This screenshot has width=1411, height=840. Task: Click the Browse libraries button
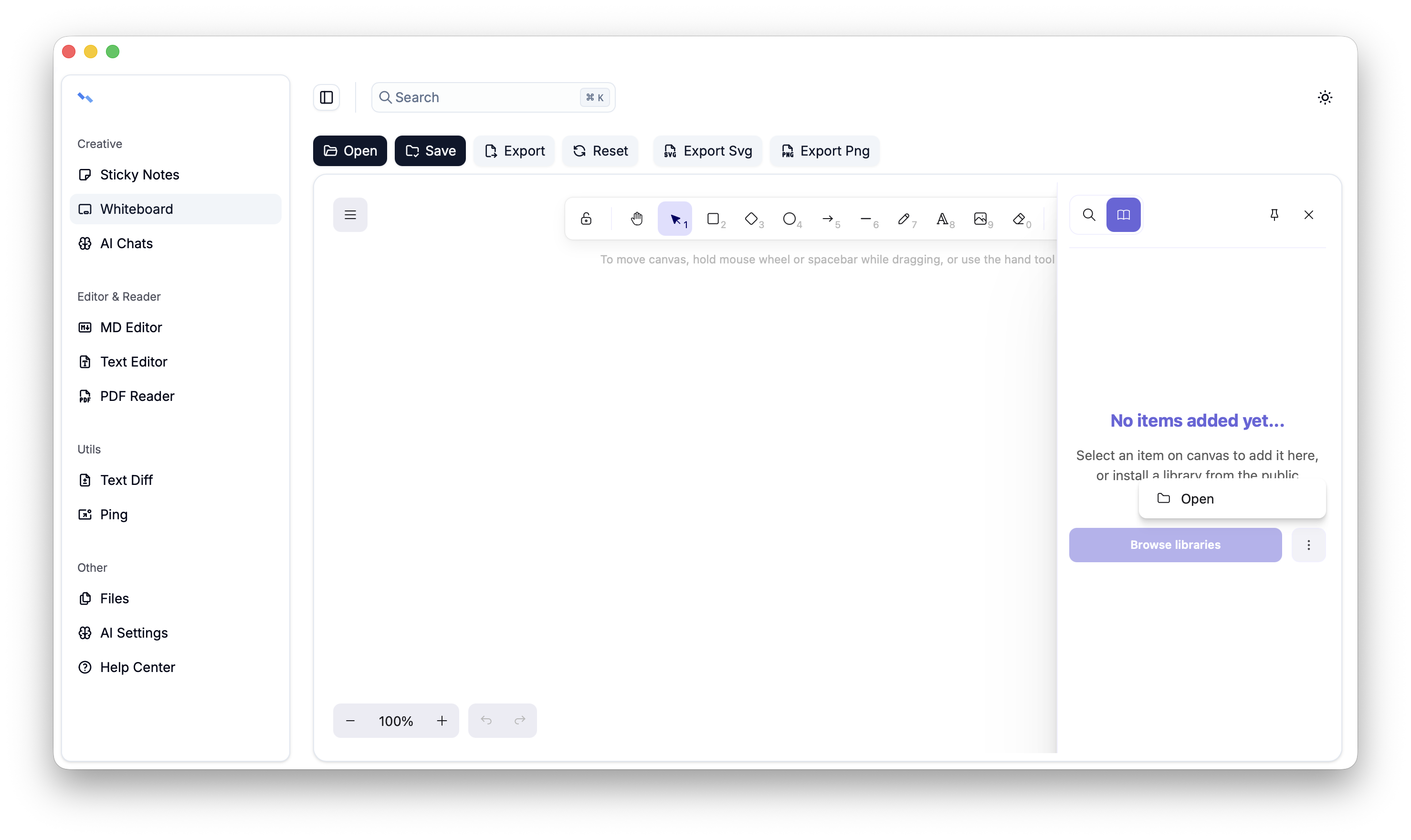[x=1175, y=545]
